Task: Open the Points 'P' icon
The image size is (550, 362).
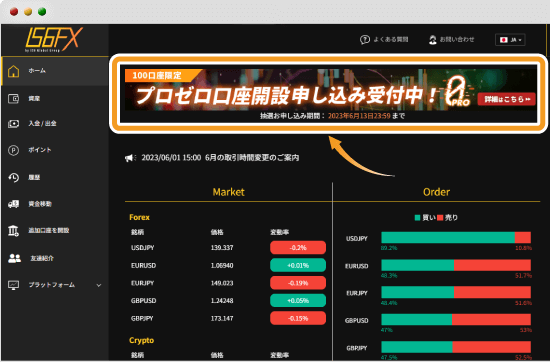Action: click(x=13, y=150)
